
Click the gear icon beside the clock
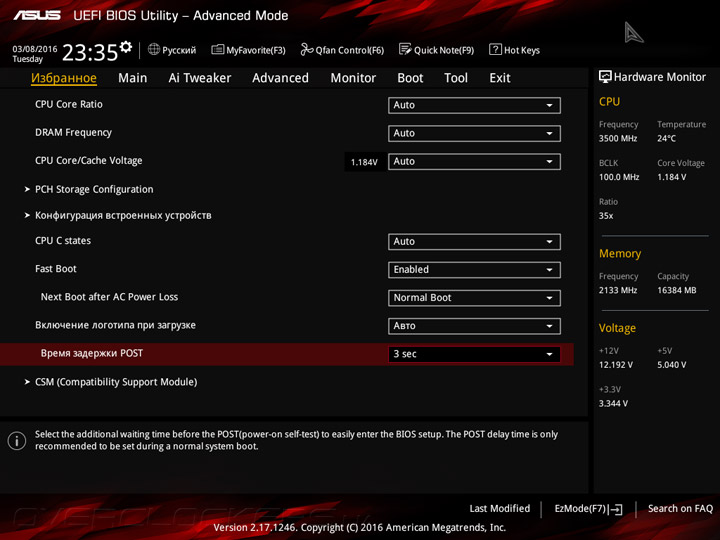point(126,46)
